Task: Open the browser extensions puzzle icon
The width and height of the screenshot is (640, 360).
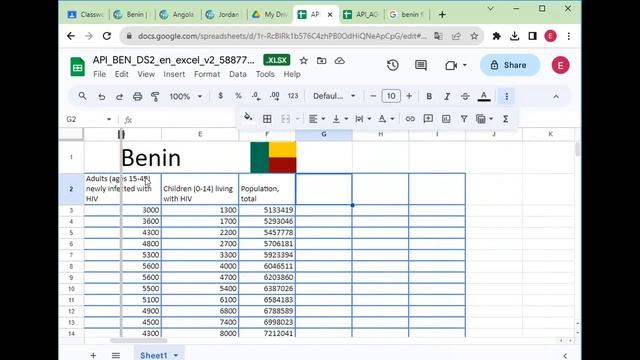Action: 496,36
